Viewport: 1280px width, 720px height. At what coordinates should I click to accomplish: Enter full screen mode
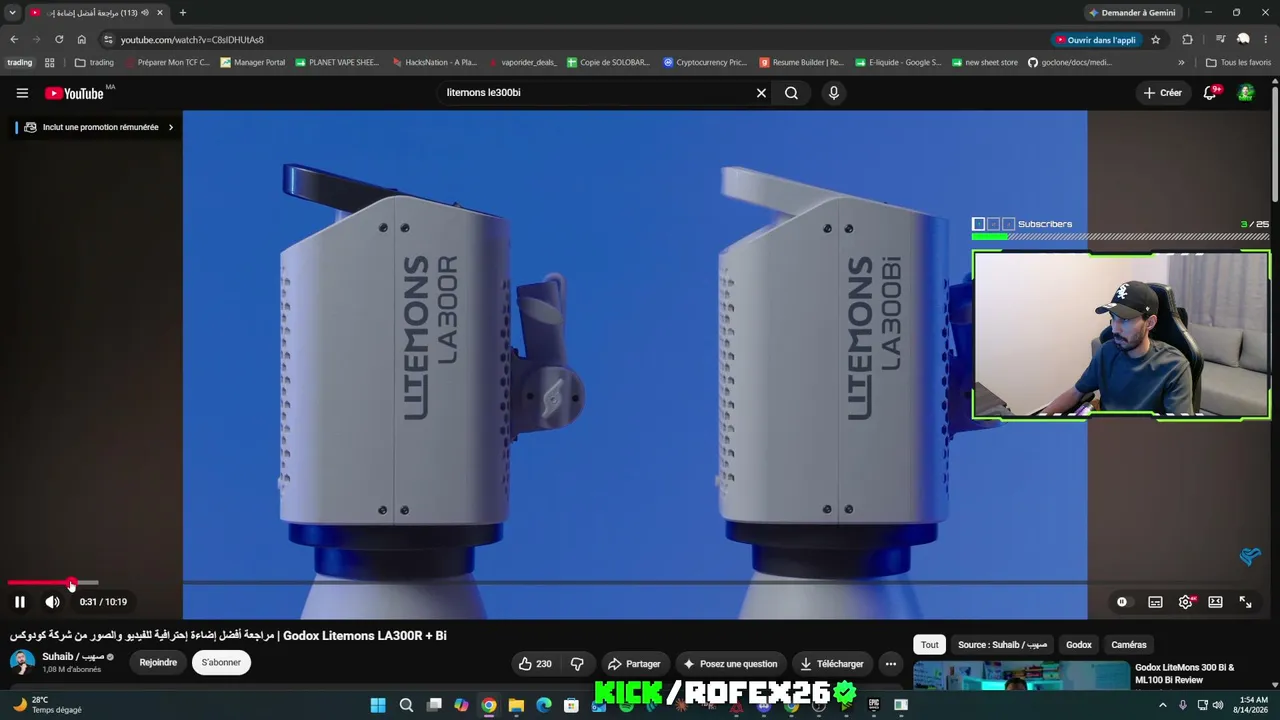click(1245, 602)
